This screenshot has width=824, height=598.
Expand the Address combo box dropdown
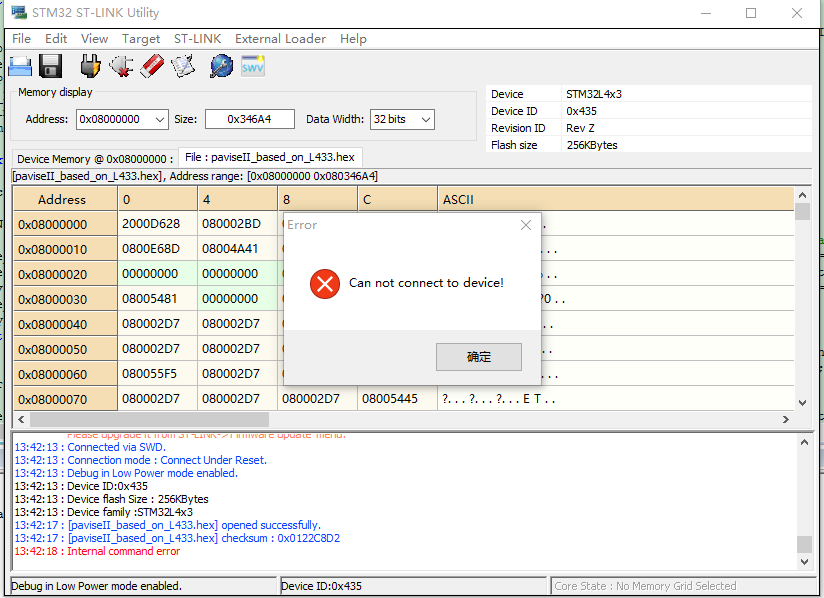click(160, 120)
